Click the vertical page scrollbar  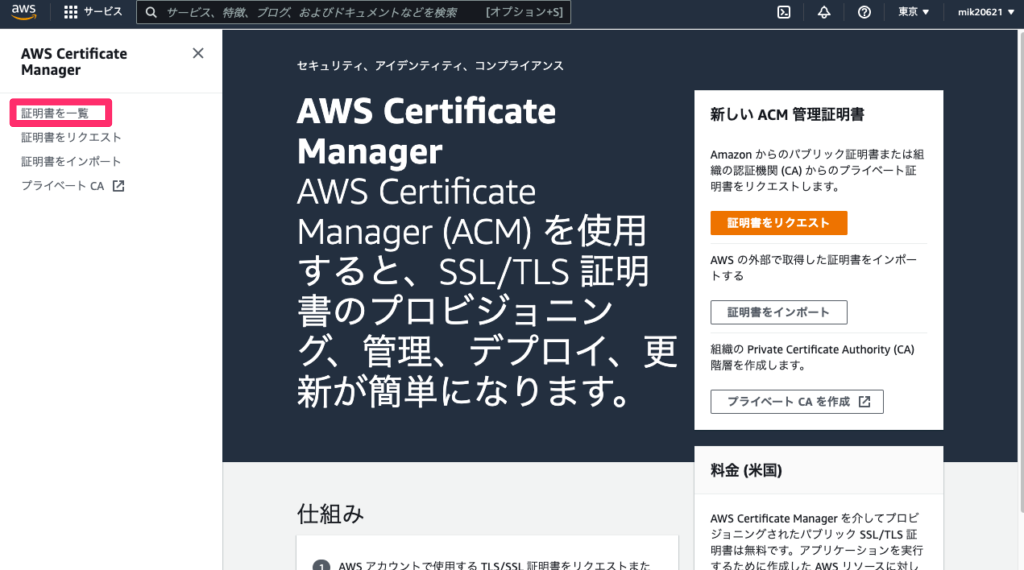click(x=1020, y=271)
